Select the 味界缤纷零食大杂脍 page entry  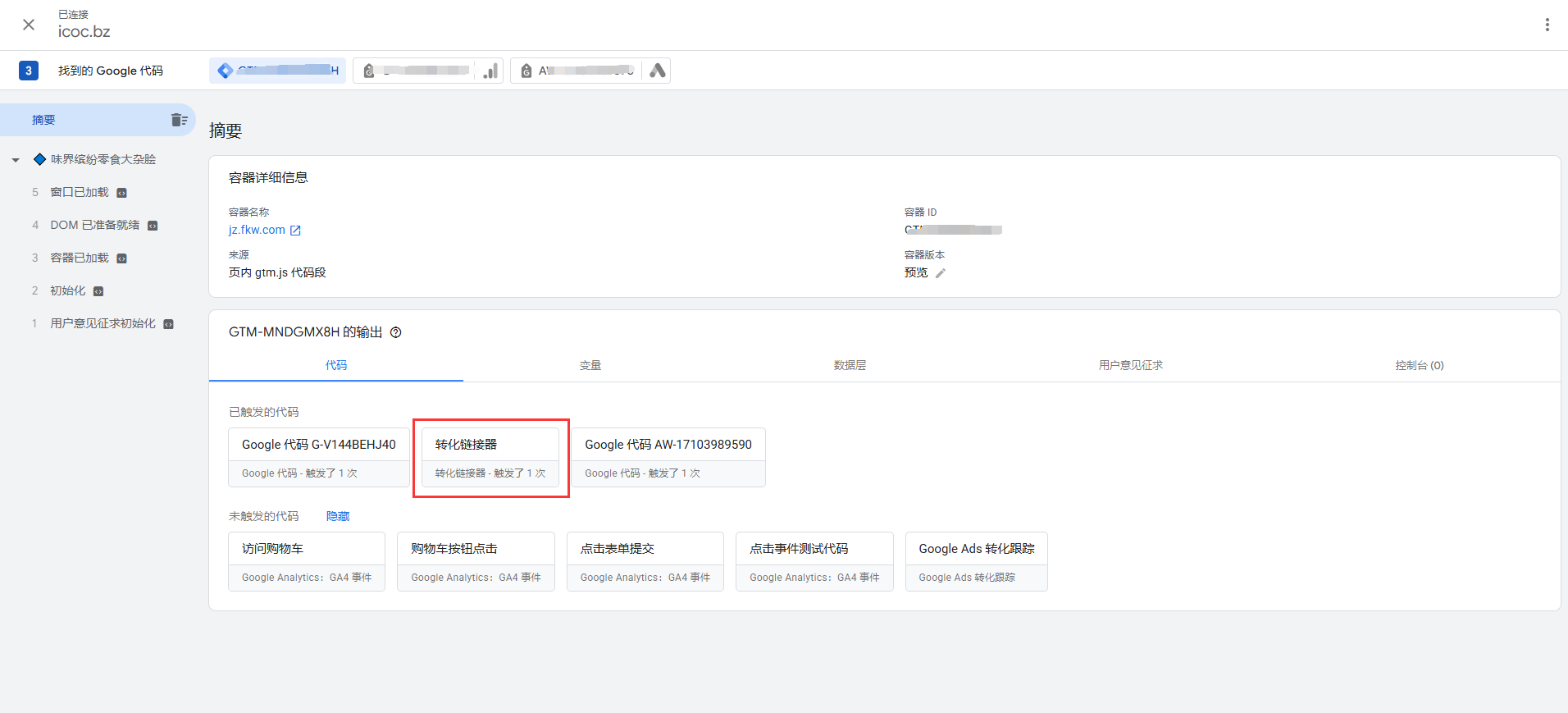click(103, 159)
